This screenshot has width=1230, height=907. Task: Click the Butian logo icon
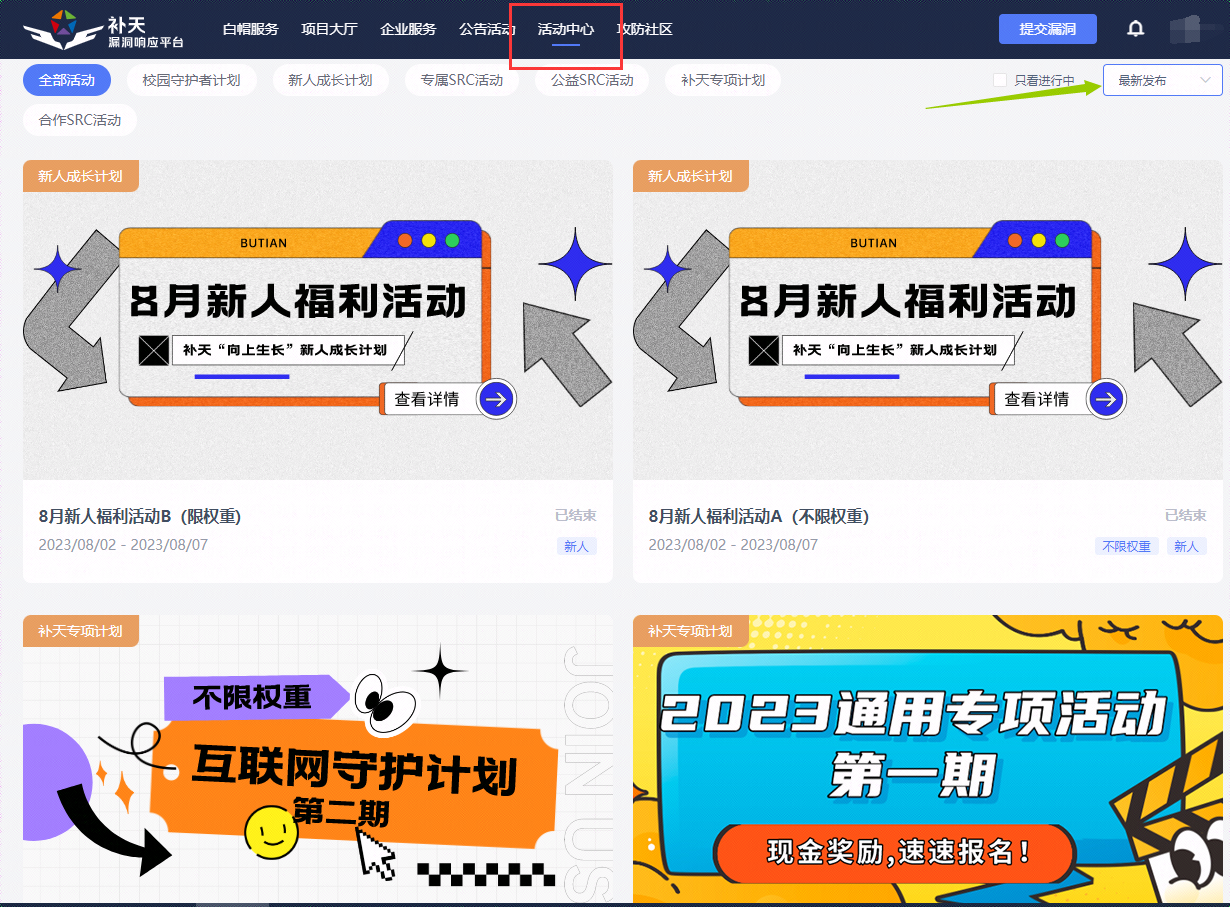pyautogui.click(x=63, y=29)
